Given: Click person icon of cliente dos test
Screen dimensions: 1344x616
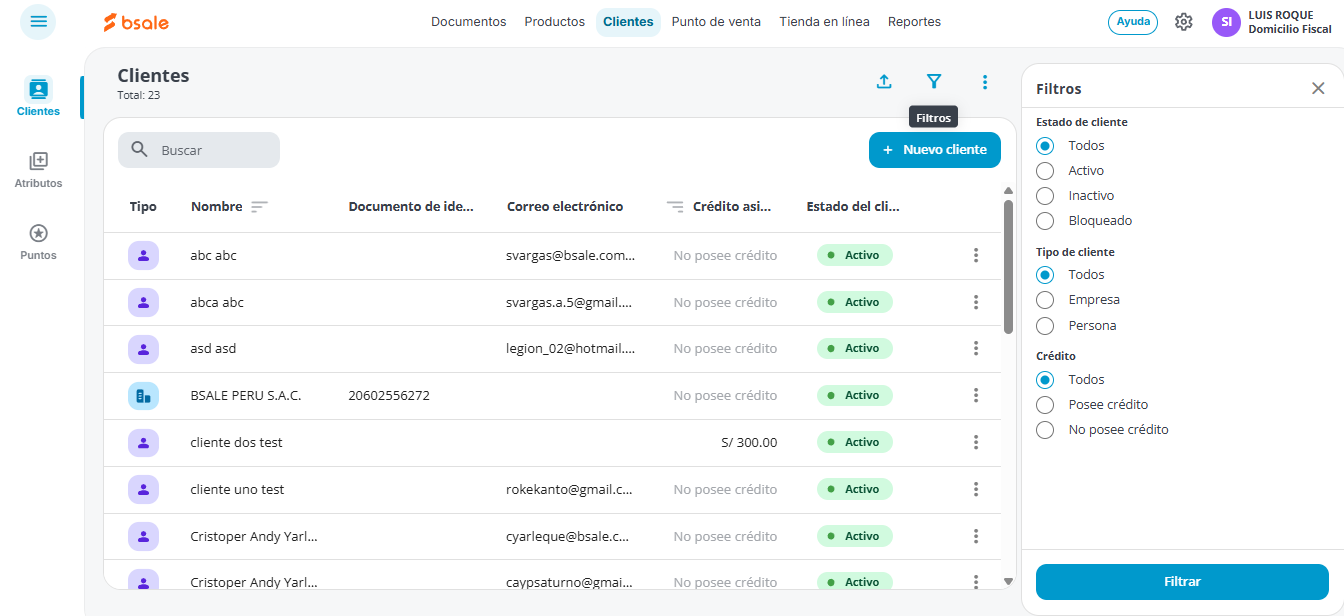Looking at the screenshot, I should click(x=143, y=443).
